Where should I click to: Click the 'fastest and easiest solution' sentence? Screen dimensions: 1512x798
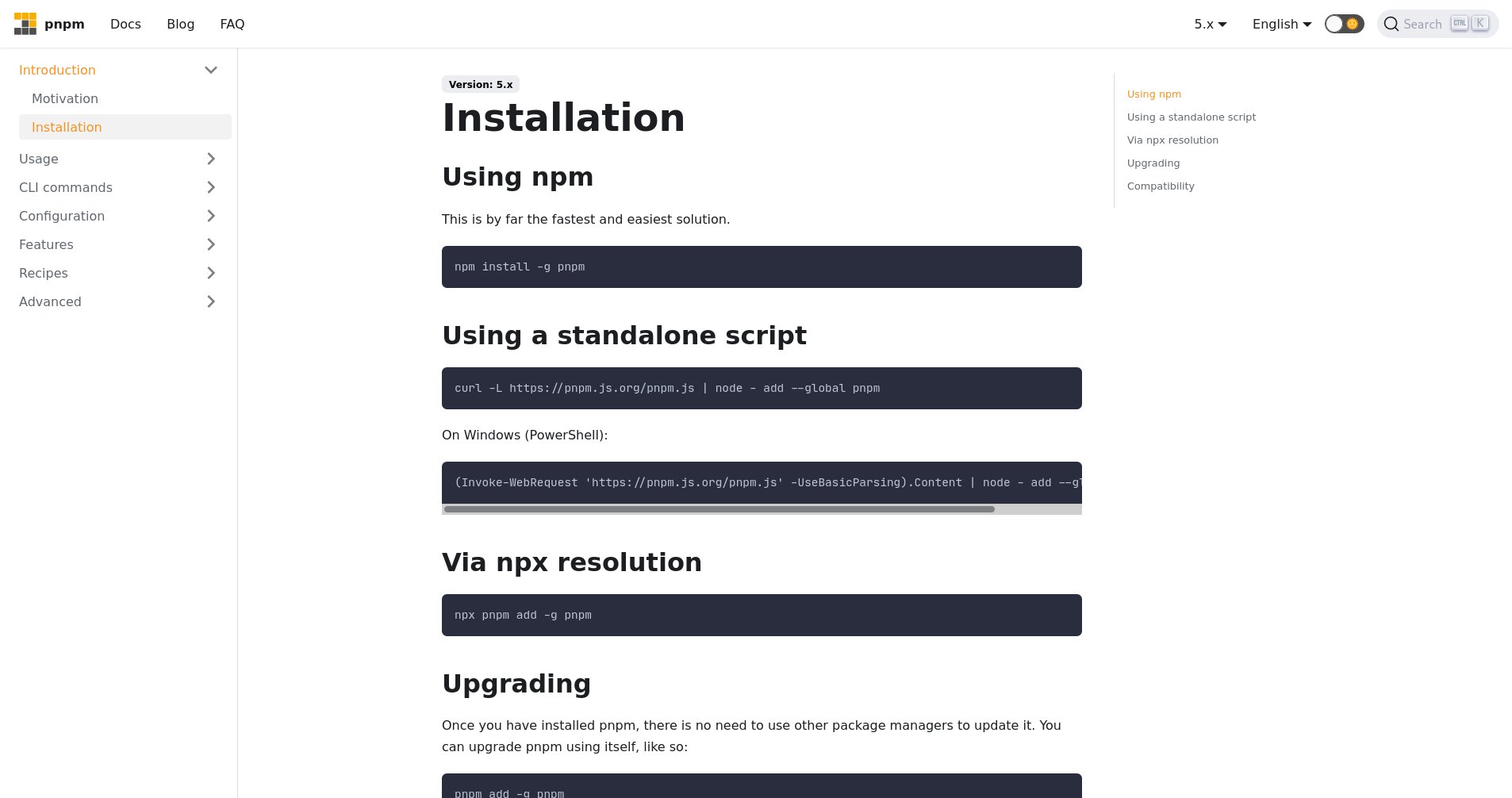(586, 219)
